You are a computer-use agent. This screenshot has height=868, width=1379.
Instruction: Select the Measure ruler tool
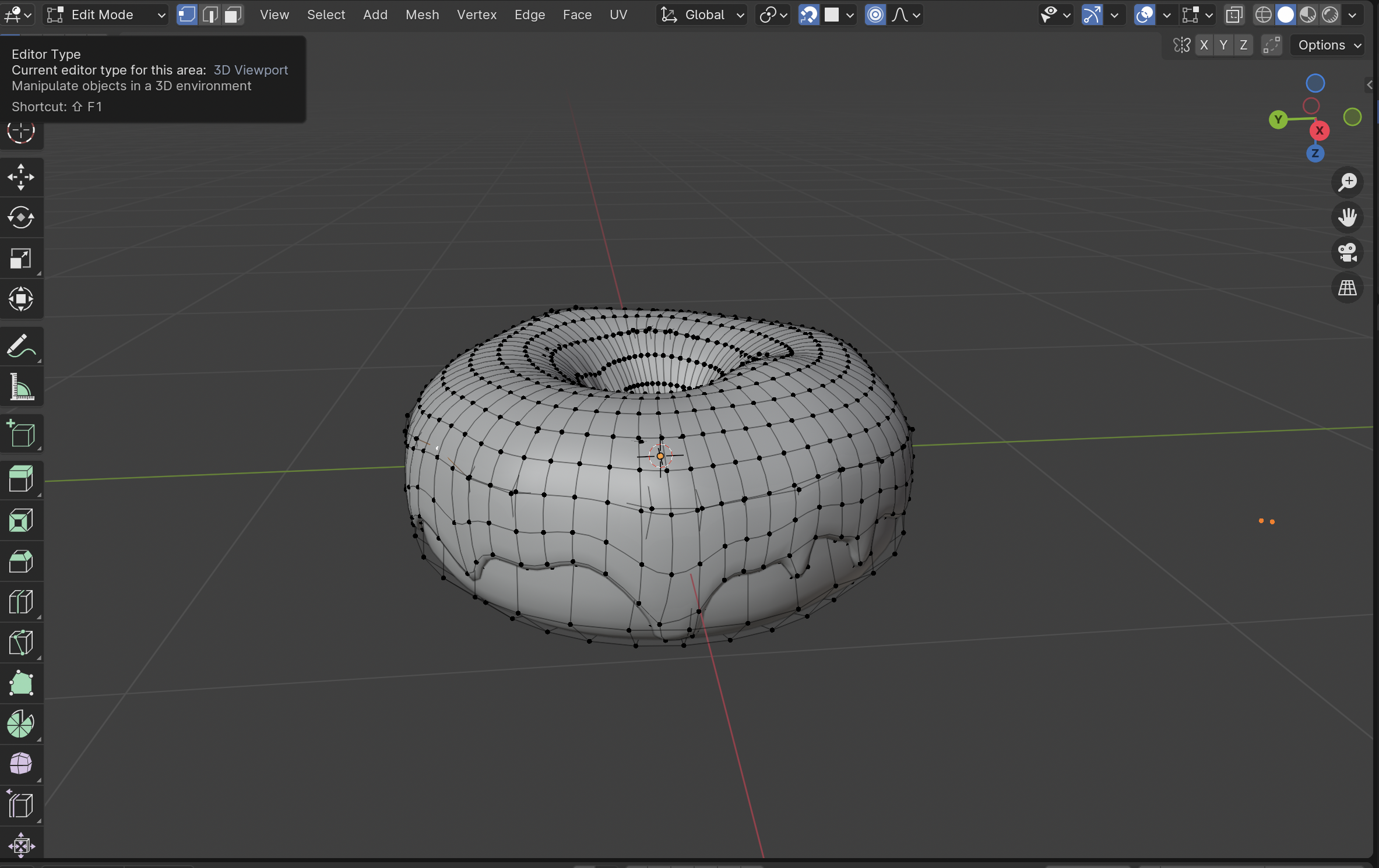(21, 387)
